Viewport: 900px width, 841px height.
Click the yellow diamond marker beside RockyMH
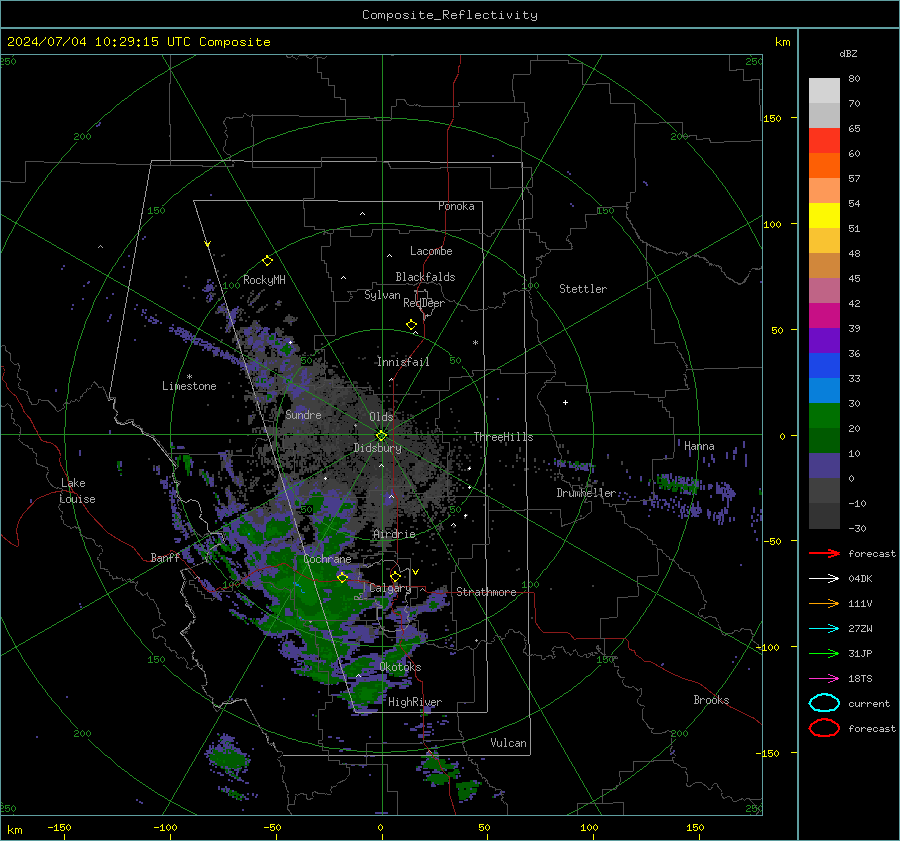[x=267, y=261]
